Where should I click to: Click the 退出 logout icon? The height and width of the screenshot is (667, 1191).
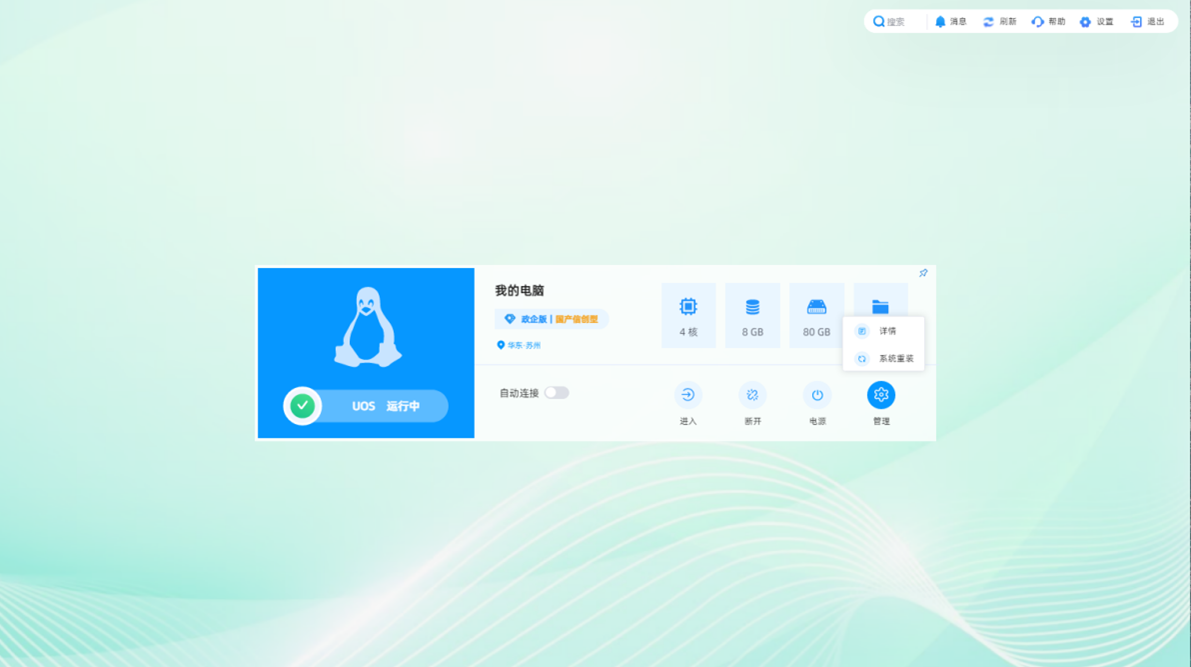pos(1136,22)
